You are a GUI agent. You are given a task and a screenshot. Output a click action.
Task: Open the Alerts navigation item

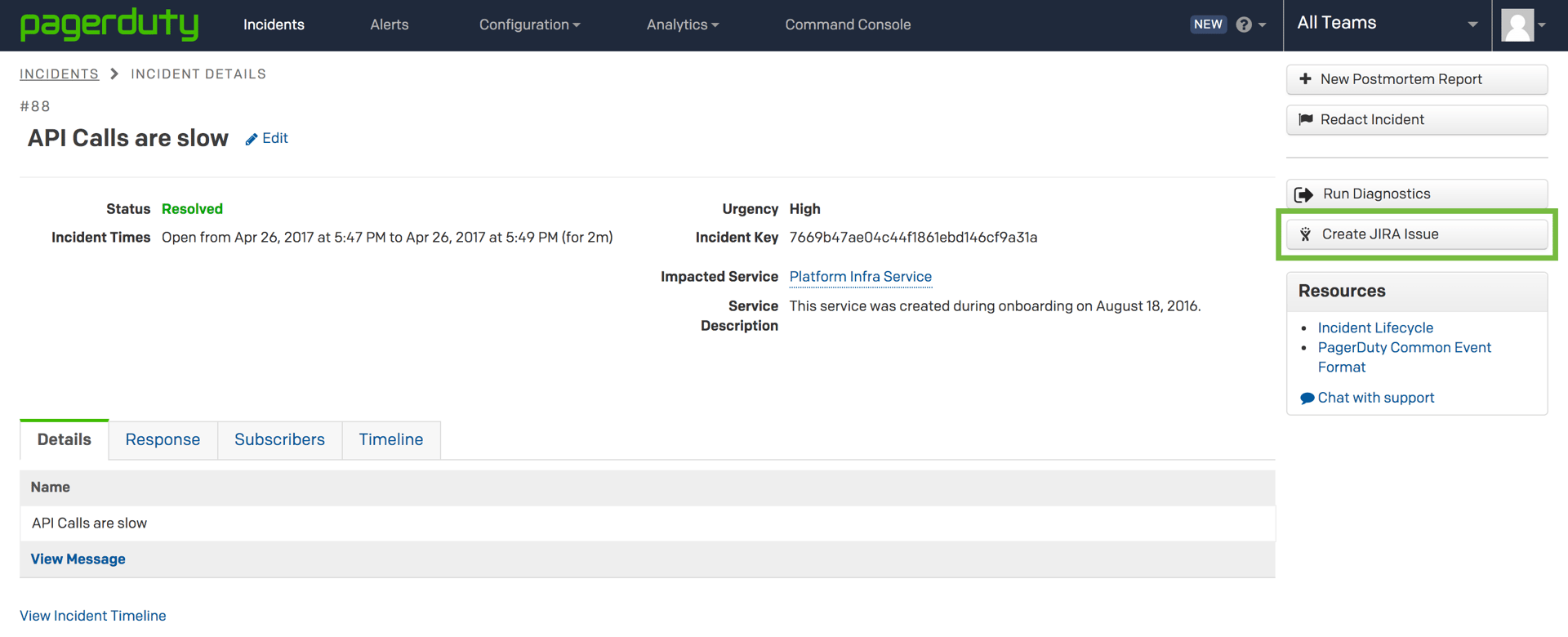(390, 24)
